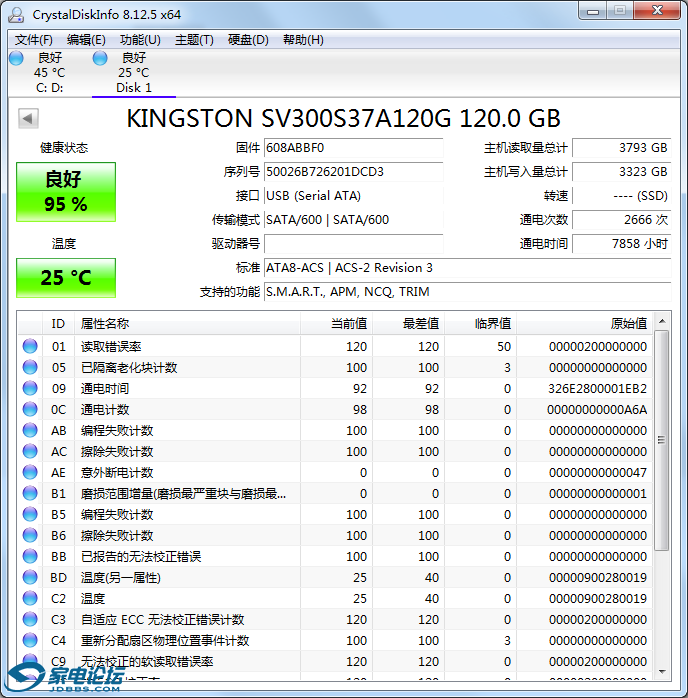Screen dimensions: 688x698
Task: Click the firmware field 608ABBF0
Action: click(354, 148)
